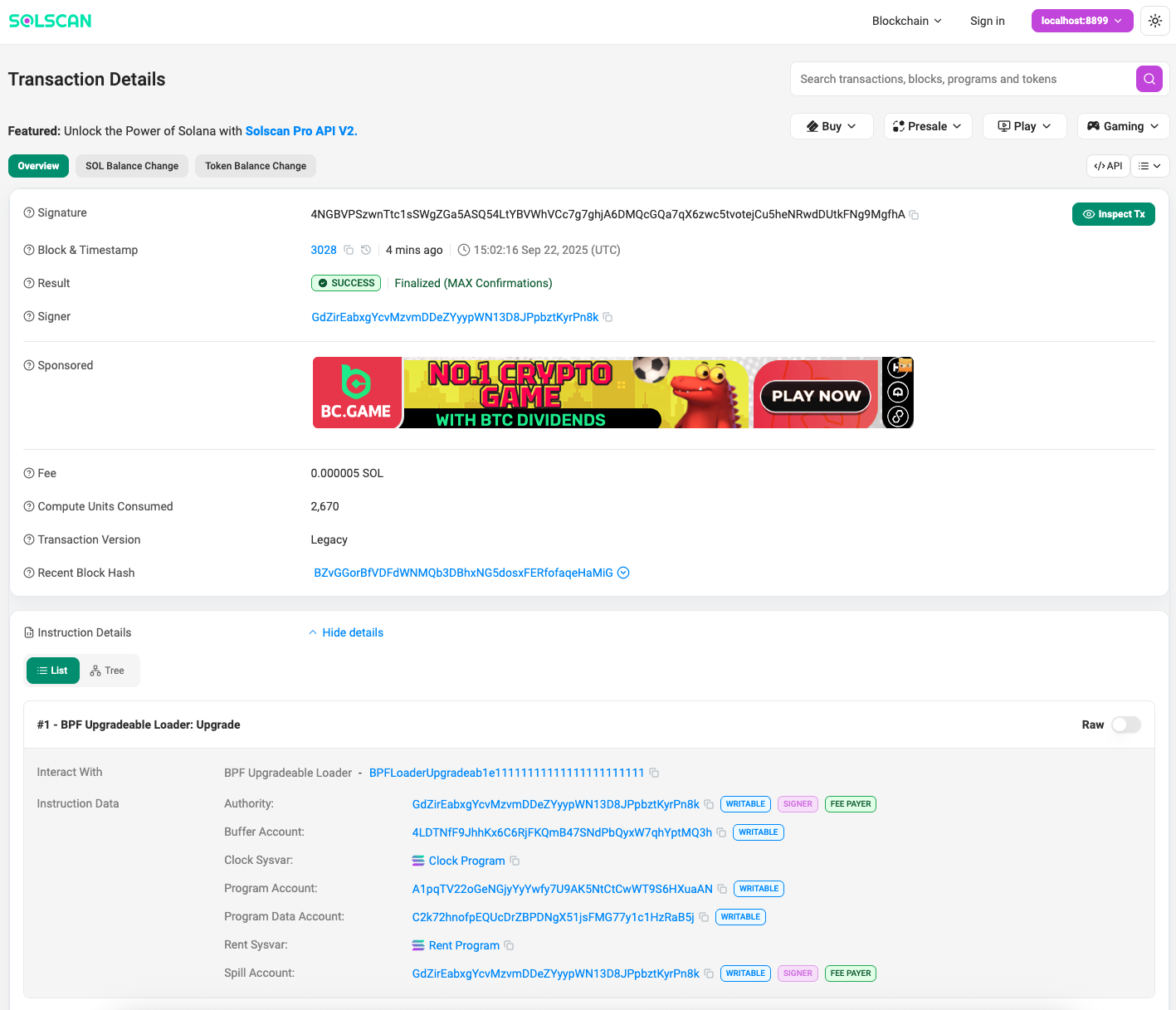Open the localhost:8899 network dropdown
1176x1010 pixels.
[x=1081, y=21]
